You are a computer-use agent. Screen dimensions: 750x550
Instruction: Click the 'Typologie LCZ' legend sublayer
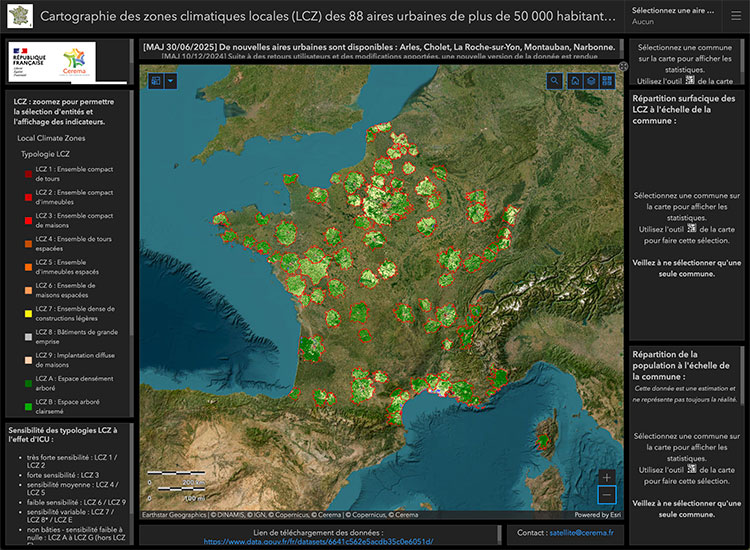tap(45, 154)
